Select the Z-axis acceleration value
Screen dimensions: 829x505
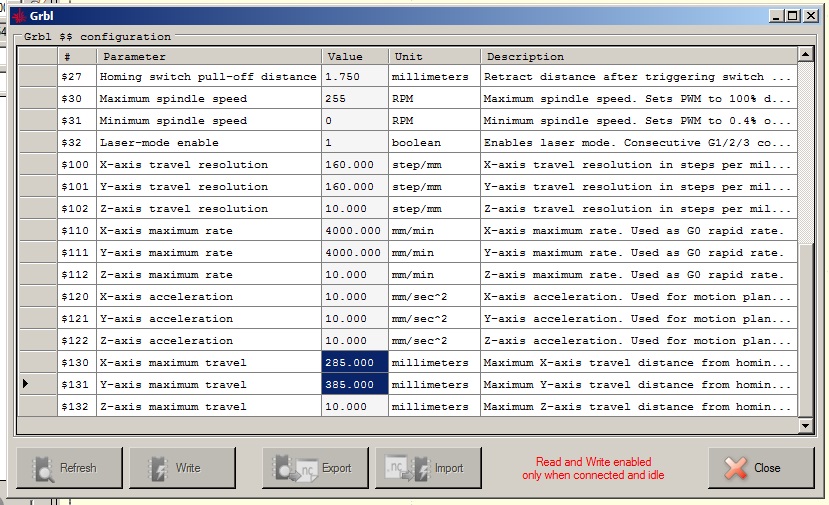[355, 341]
